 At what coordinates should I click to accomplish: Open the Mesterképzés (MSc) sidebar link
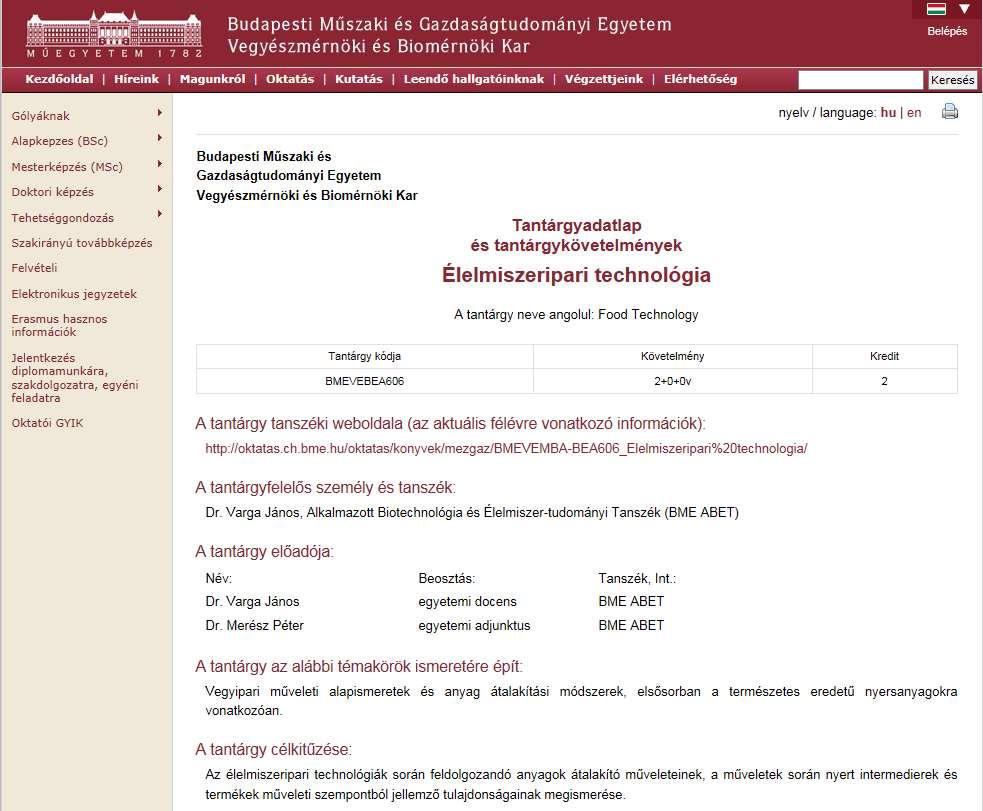[67, 167]
